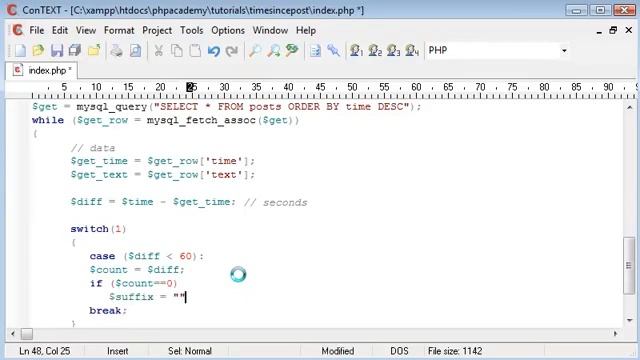Run user command 2 icon
640x360 pixels.
tap(375, 51)
